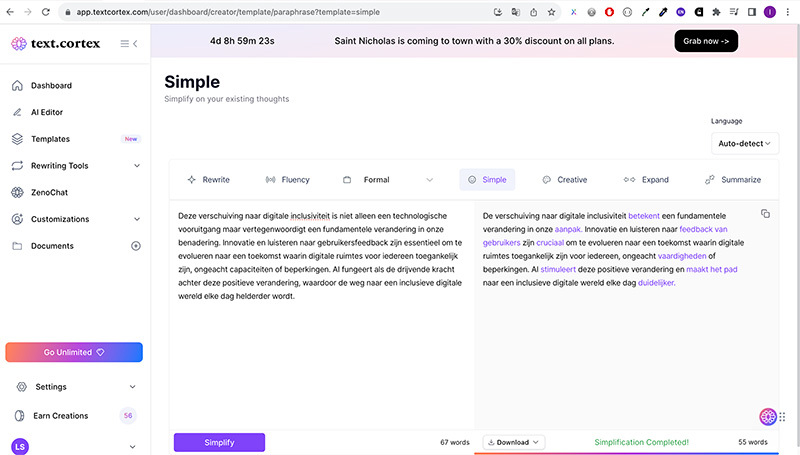Viewport: 800px width, 455px height.
Task: Click the Go Unlimited gradient button
Action: [x=74, y=352]
